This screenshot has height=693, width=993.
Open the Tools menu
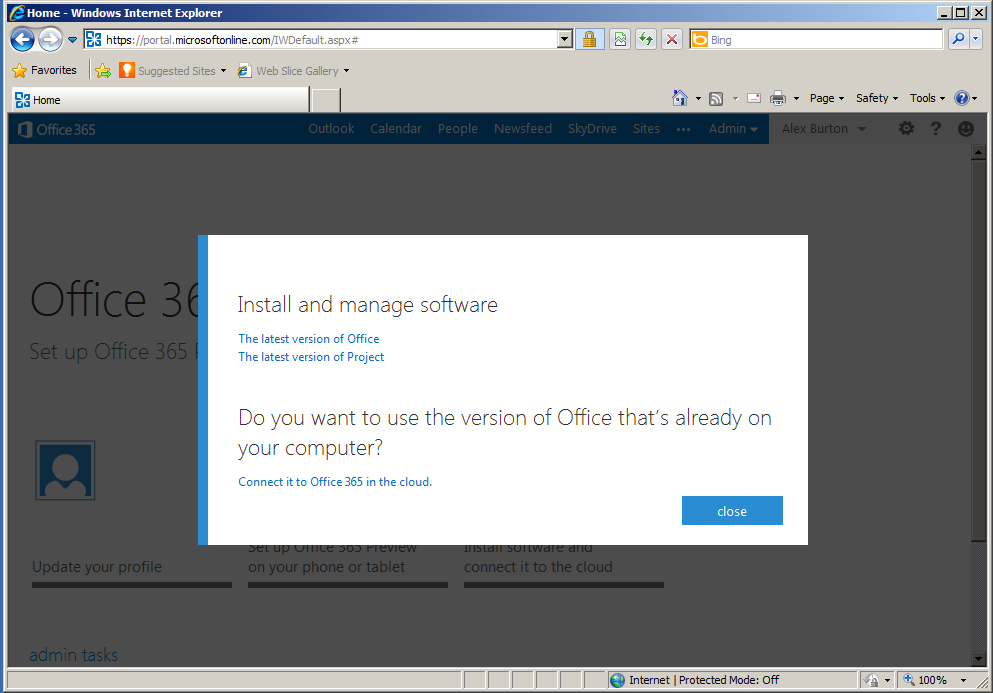927,98
